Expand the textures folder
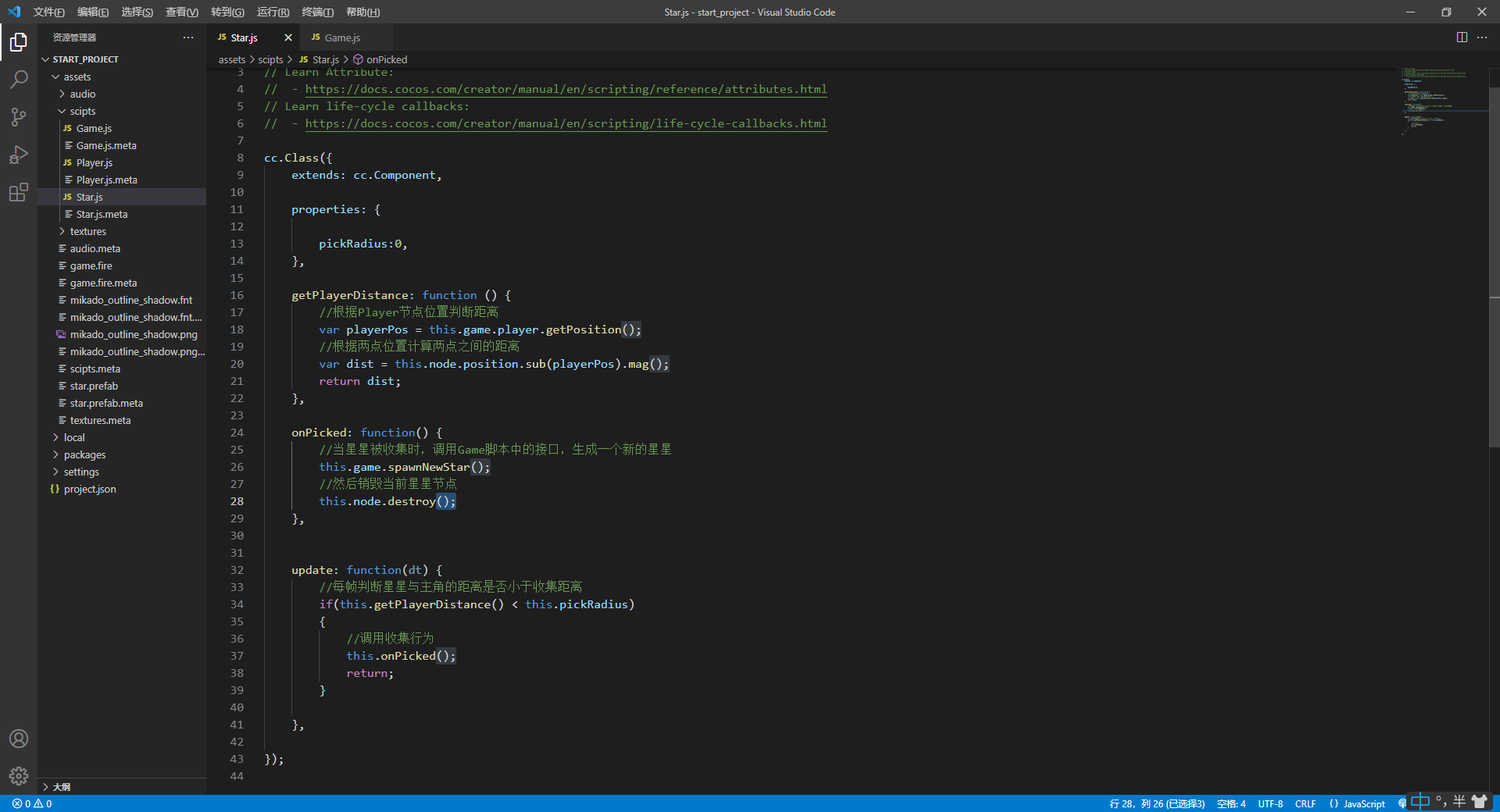Image resolution: width=1500 pixels, height=812 pixels. [x=87, y=231]
